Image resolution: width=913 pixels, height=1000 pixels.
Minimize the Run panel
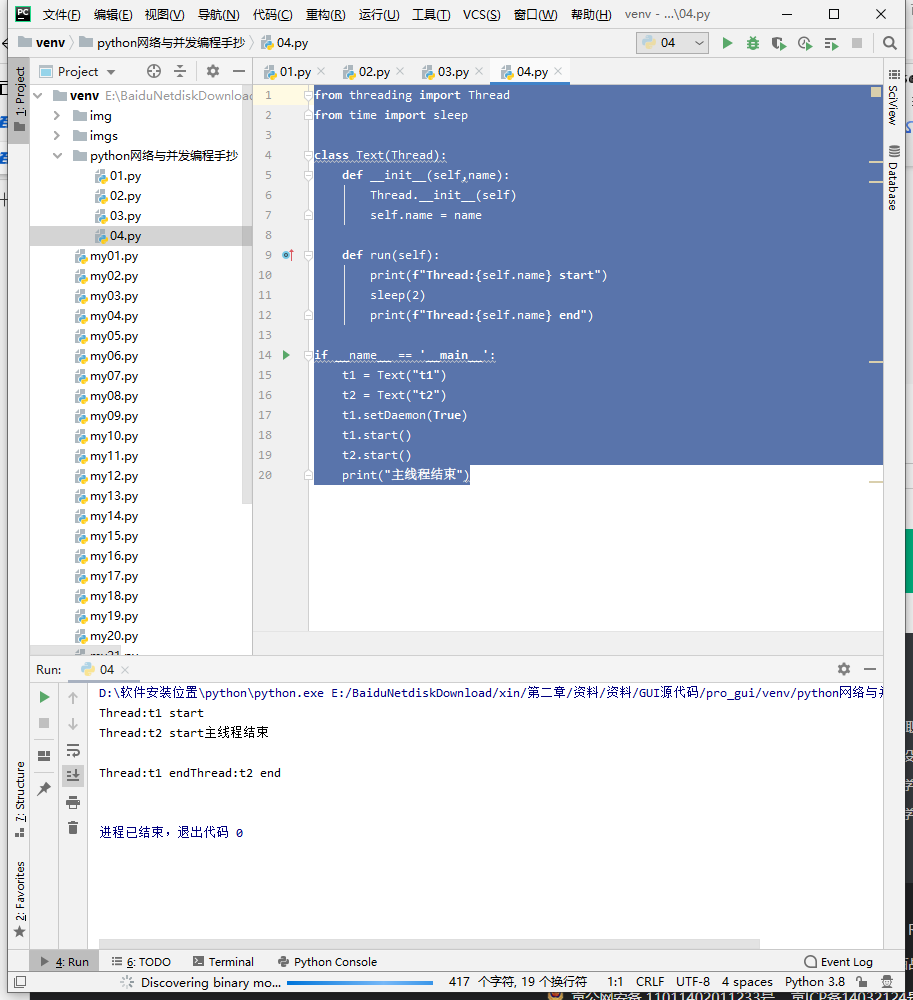870,668
